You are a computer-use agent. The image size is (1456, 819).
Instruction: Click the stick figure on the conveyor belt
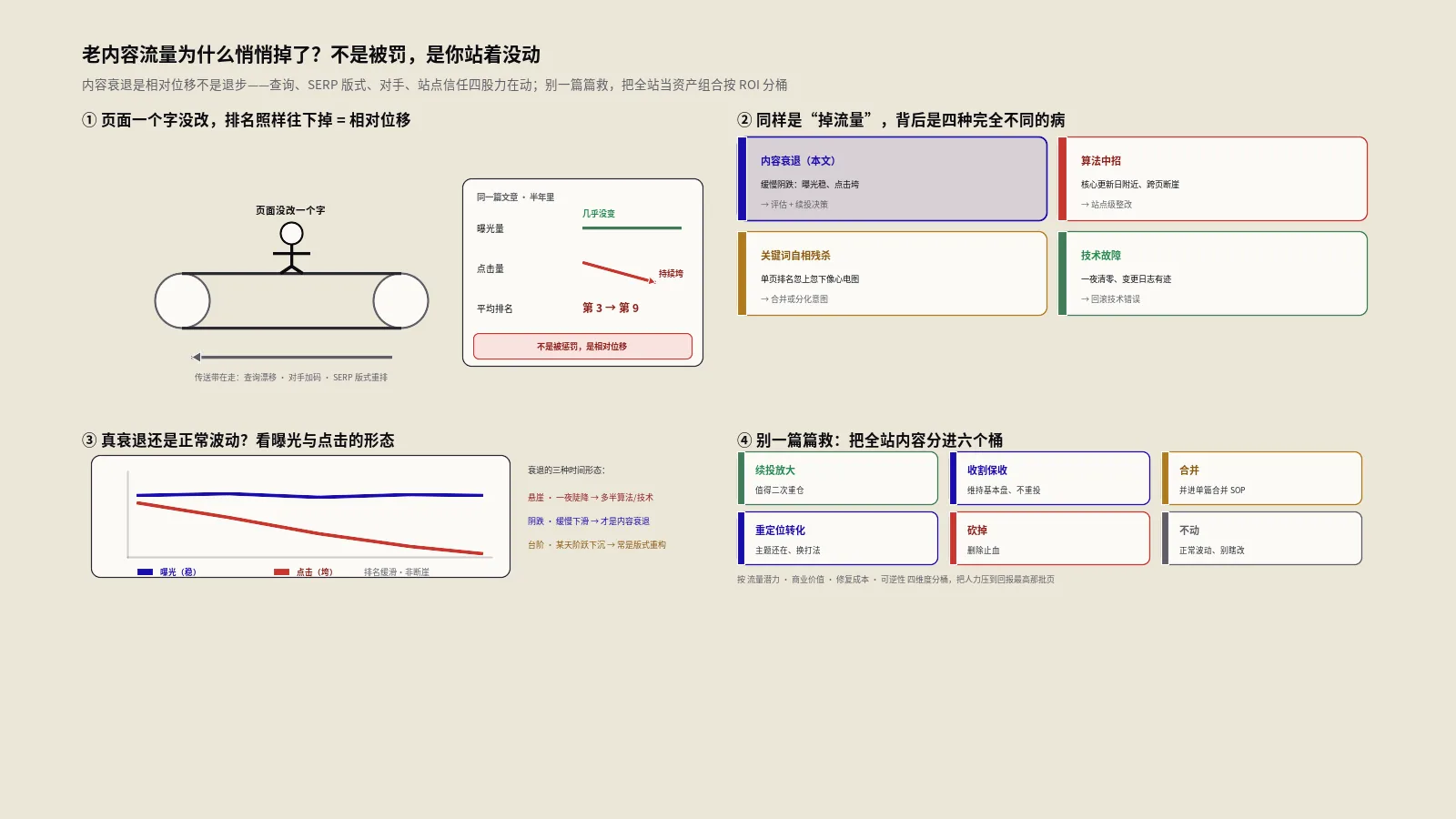tap(291, 248)
